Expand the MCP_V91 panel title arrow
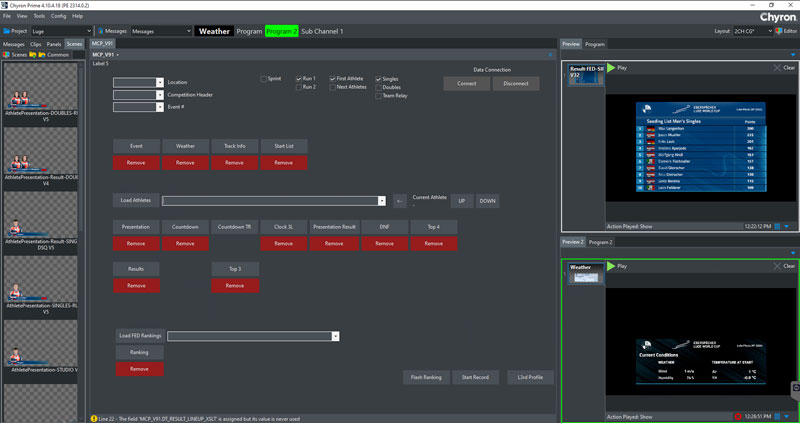Image resolution: width=800 pixels, height=423 pixels. (x=118, y=55)
